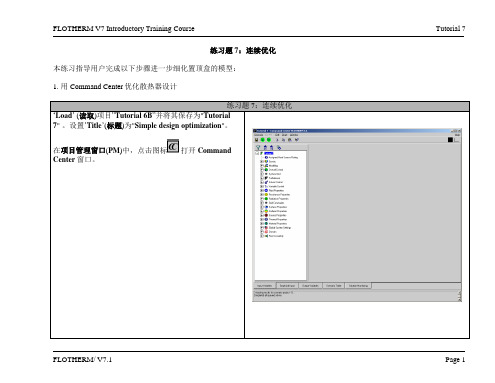
Task: Open the Window menu
Action: pyautogui.click(x=294, y=135)
